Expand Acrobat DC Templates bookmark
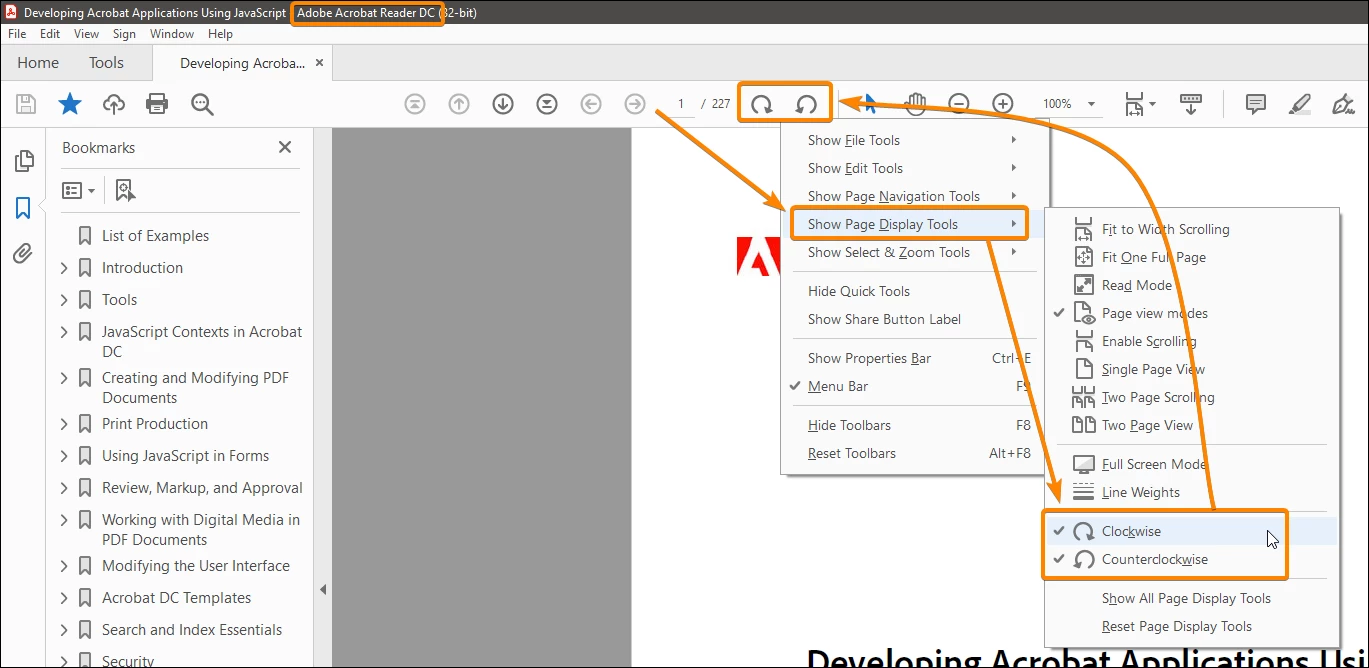The image size is (1369, 668). 65,598
